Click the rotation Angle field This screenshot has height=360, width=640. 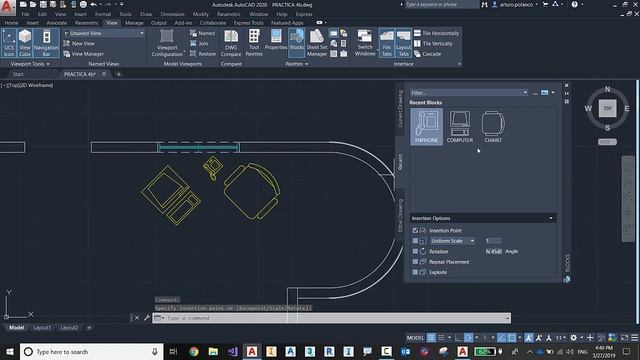[x=493, y=251]
